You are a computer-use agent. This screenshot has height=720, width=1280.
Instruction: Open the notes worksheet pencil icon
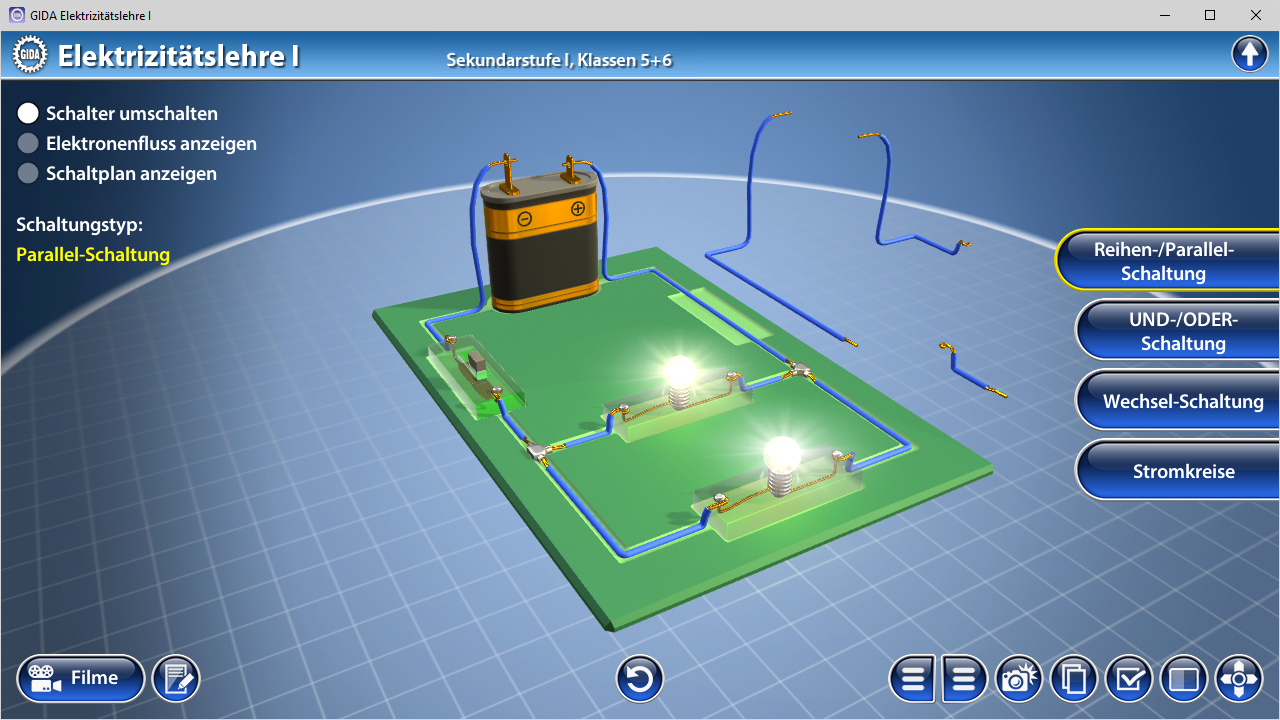(176, 680)
